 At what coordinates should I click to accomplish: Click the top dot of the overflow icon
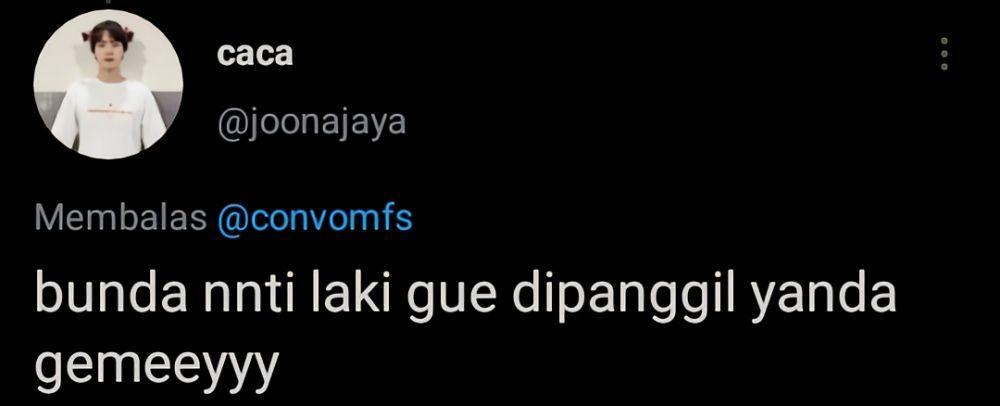945,40
